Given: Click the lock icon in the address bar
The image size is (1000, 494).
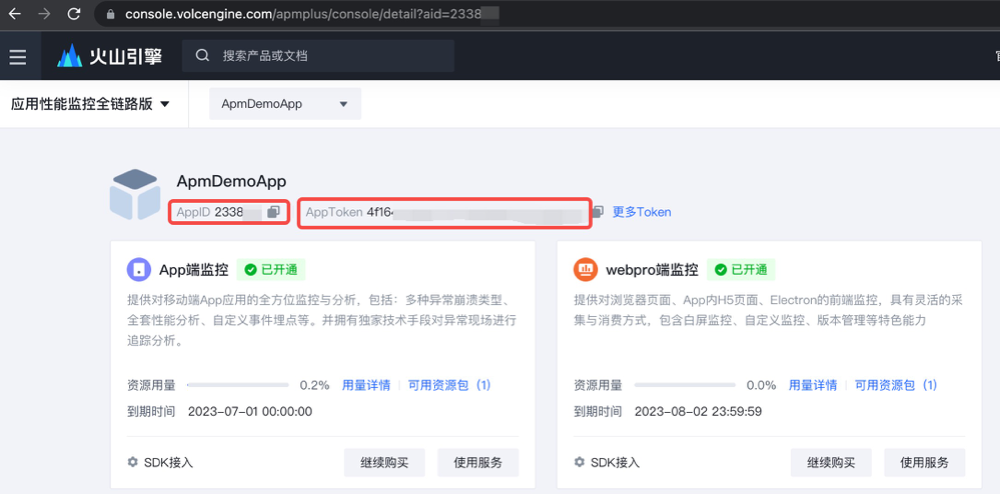Looking at the screenshot, I should point(111,14).
